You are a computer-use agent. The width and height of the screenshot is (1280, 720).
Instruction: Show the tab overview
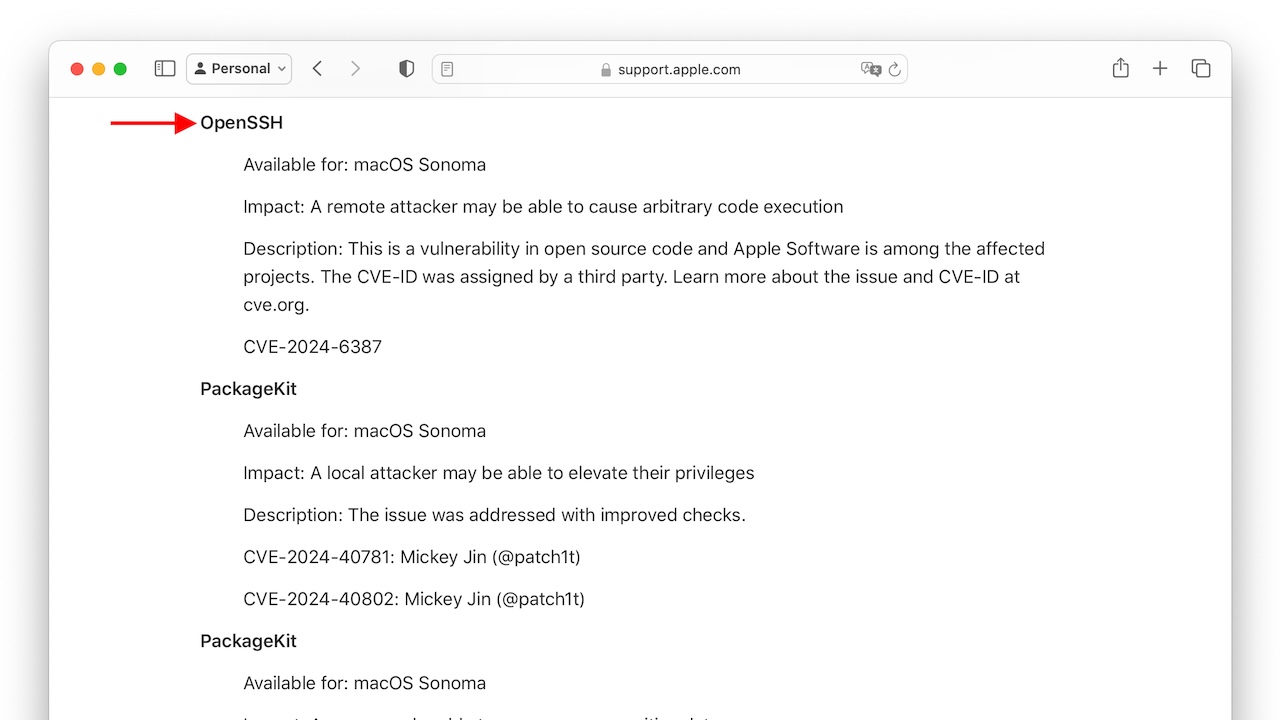1201,69
